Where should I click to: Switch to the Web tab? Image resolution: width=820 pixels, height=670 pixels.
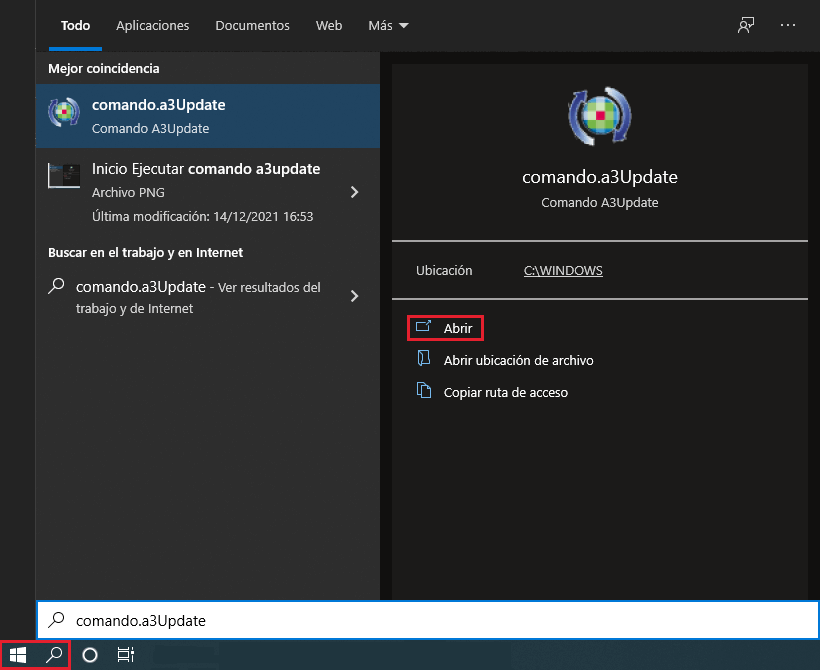[329, 26]
